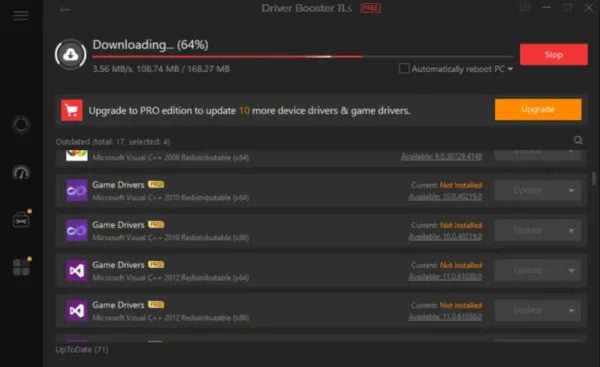Open Available 10.0.40219.0 link for 2010 x64
The width and height of the screenshot is (600, 367).
pos(445,197)
